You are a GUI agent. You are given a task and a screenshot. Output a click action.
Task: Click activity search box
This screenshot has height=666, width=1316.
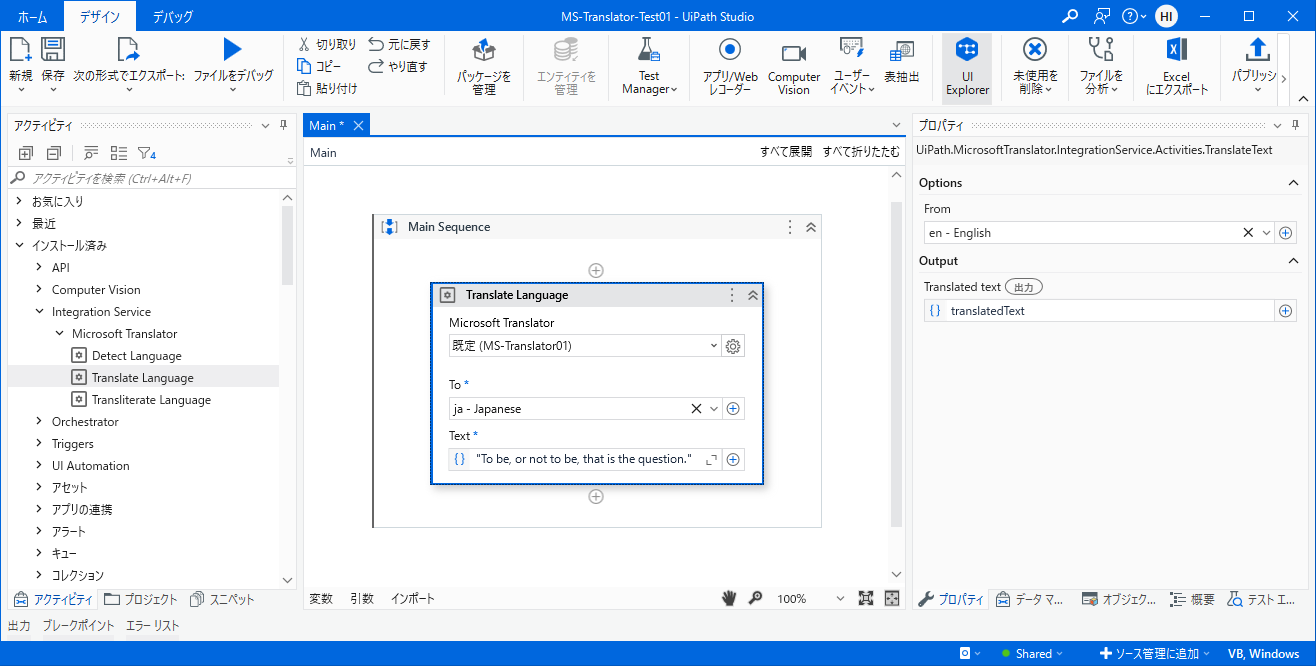[x=150, y=178]
